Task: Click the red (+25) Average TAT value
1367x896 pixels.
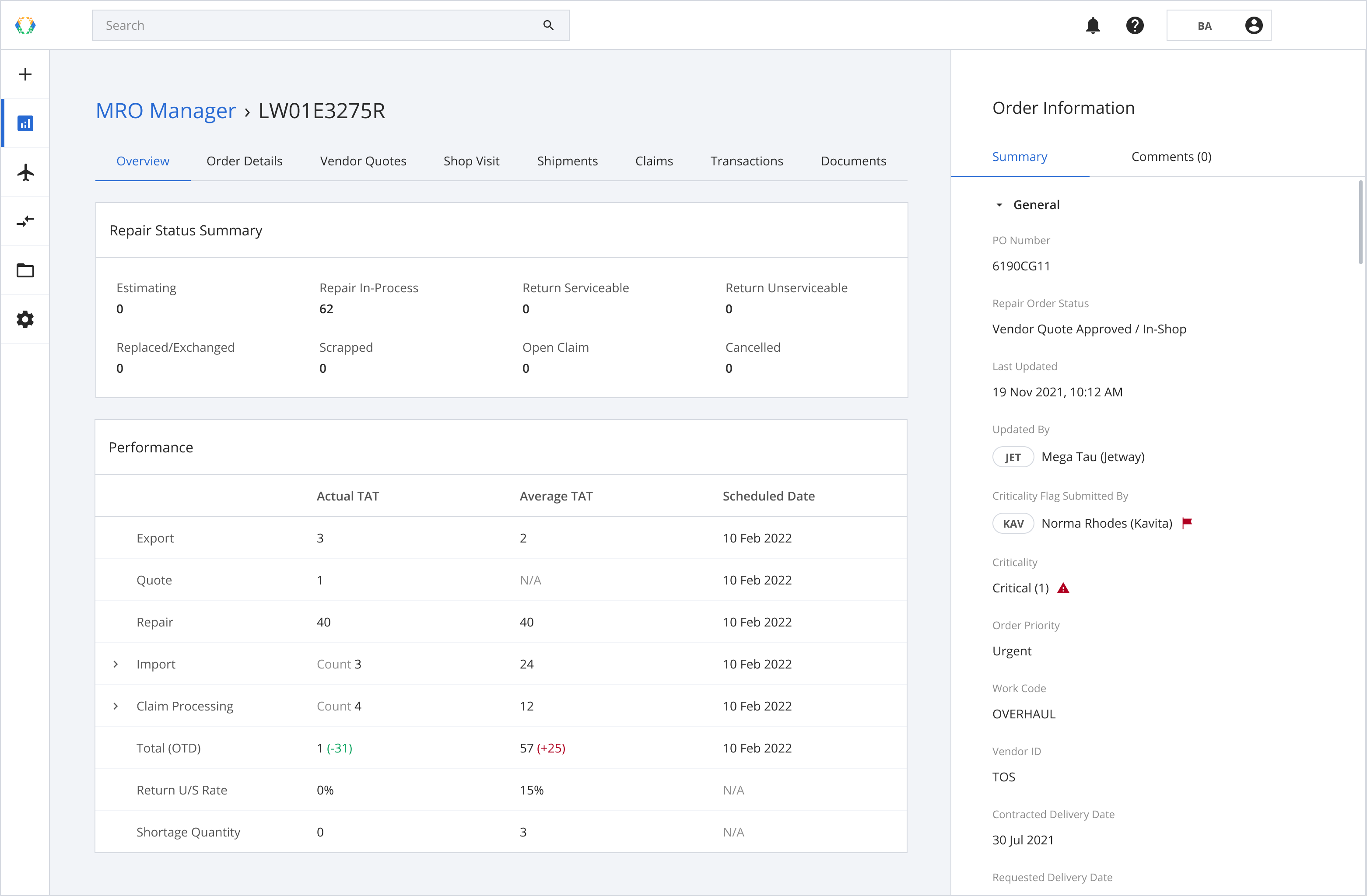Action: tap(551, 748)
